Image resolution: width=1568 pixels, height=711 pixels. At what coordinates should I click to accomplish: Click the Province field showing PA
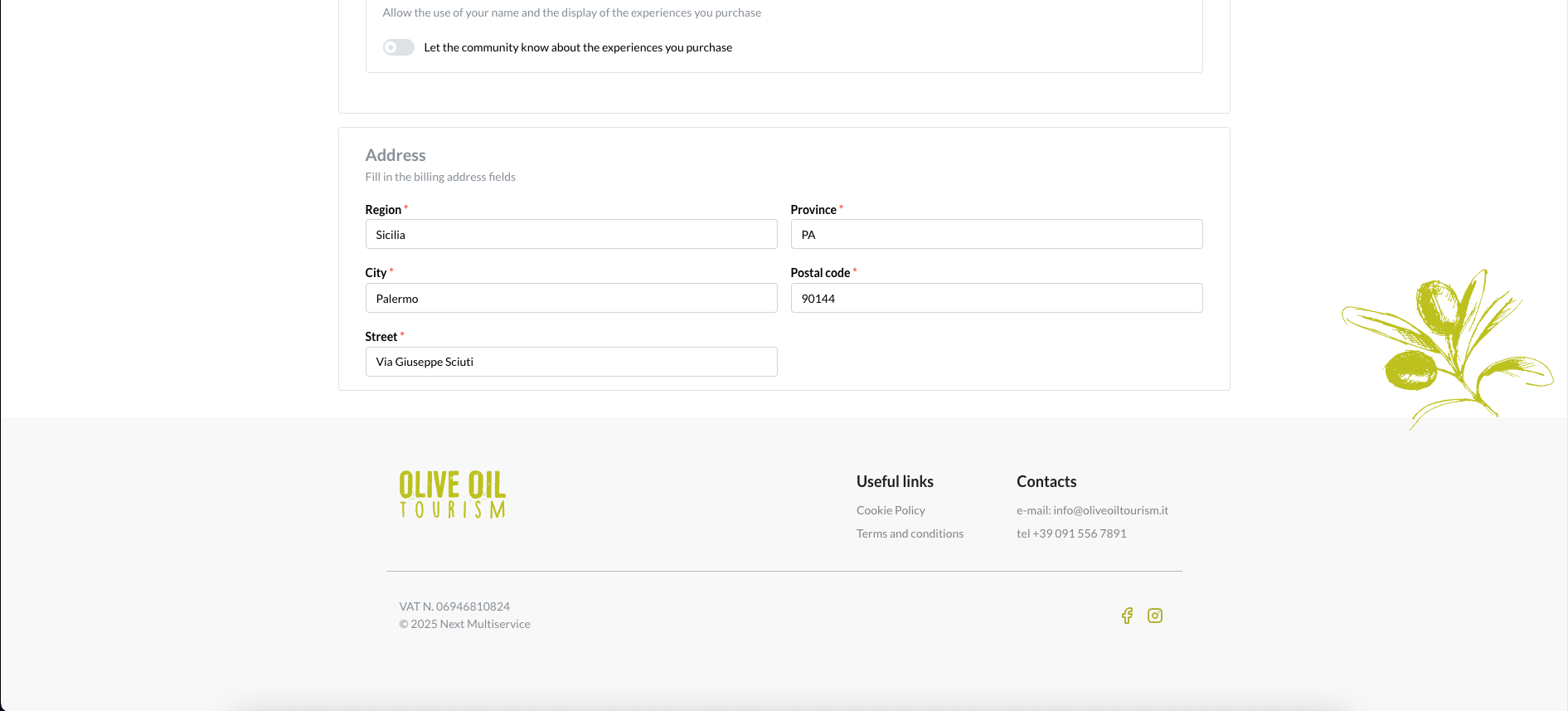[996, 235]
